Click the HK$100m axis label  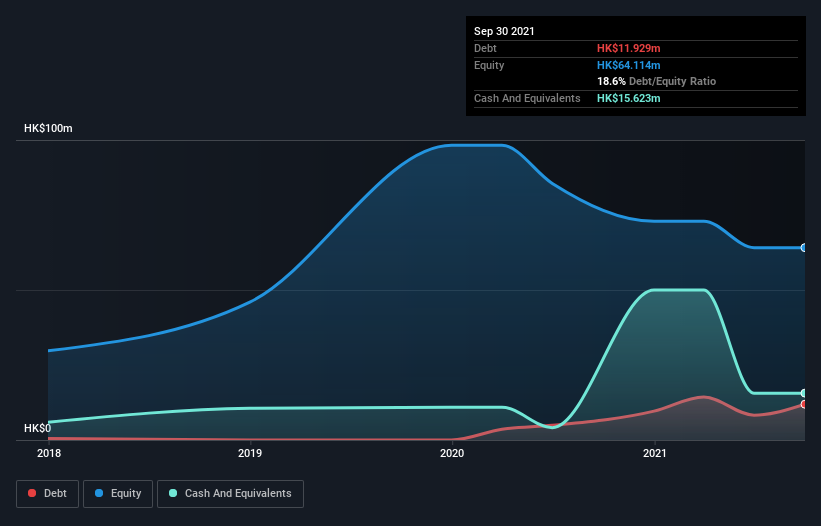[x=48, y=128]
